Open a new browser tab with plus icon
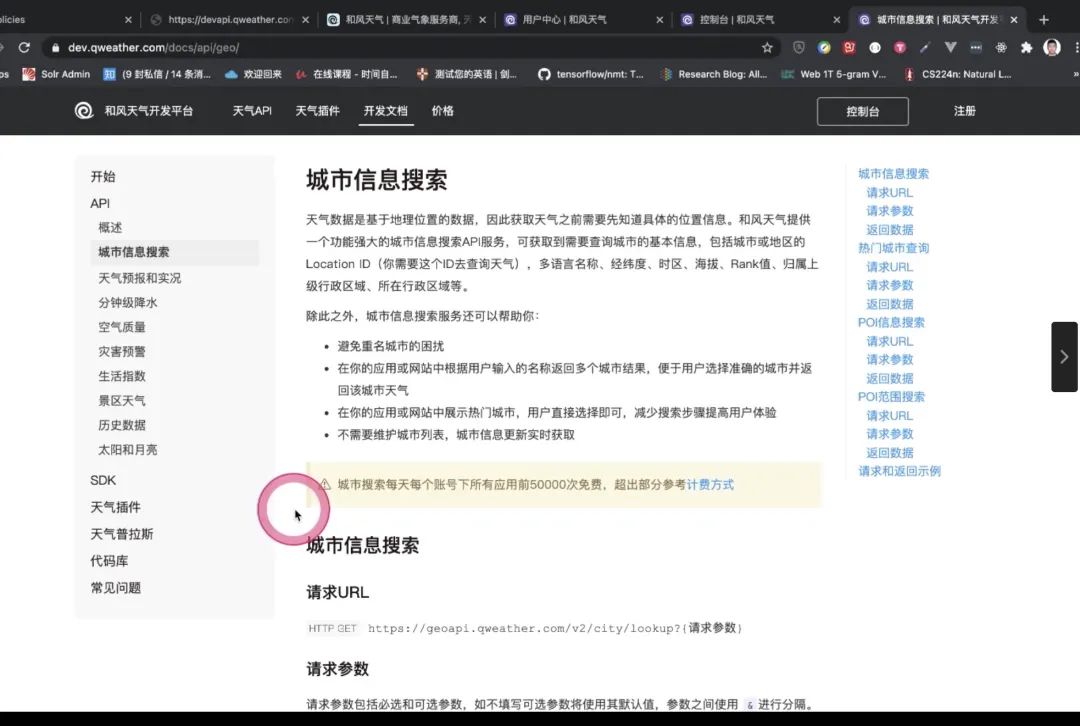 pos(1043,20)
